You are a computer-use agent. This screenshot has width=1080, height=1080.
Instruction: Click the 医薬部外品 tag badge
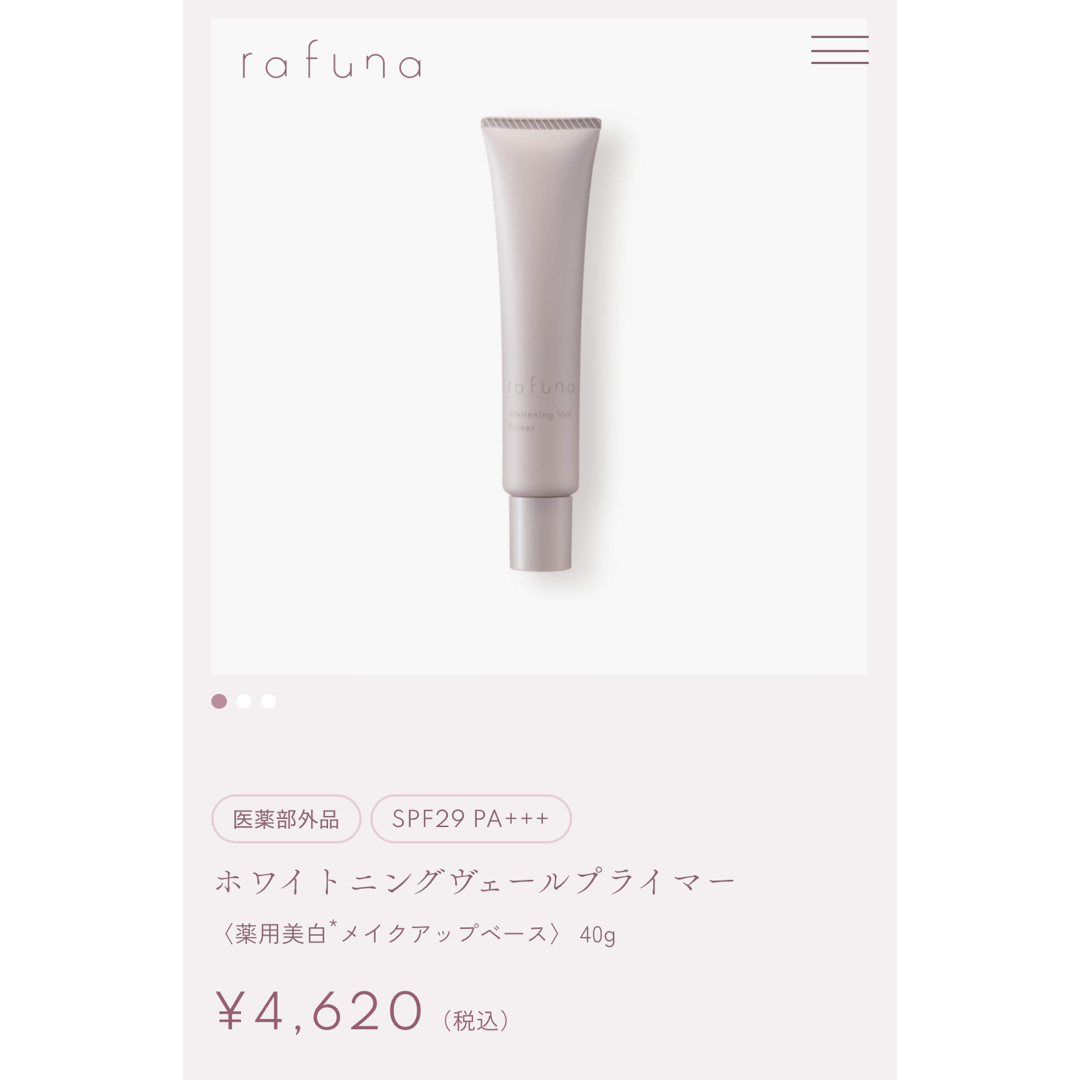point(286,819)
